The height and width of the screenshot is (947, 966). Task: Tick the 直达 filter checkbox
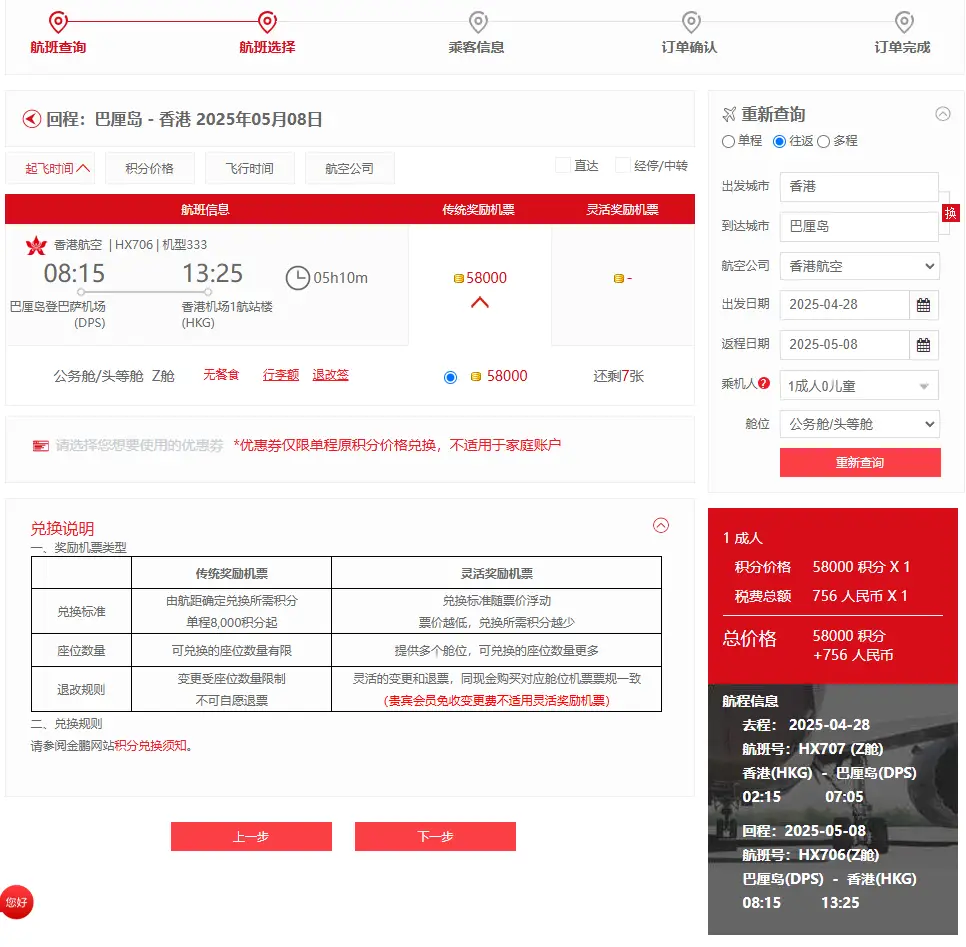tap(562, 165)
